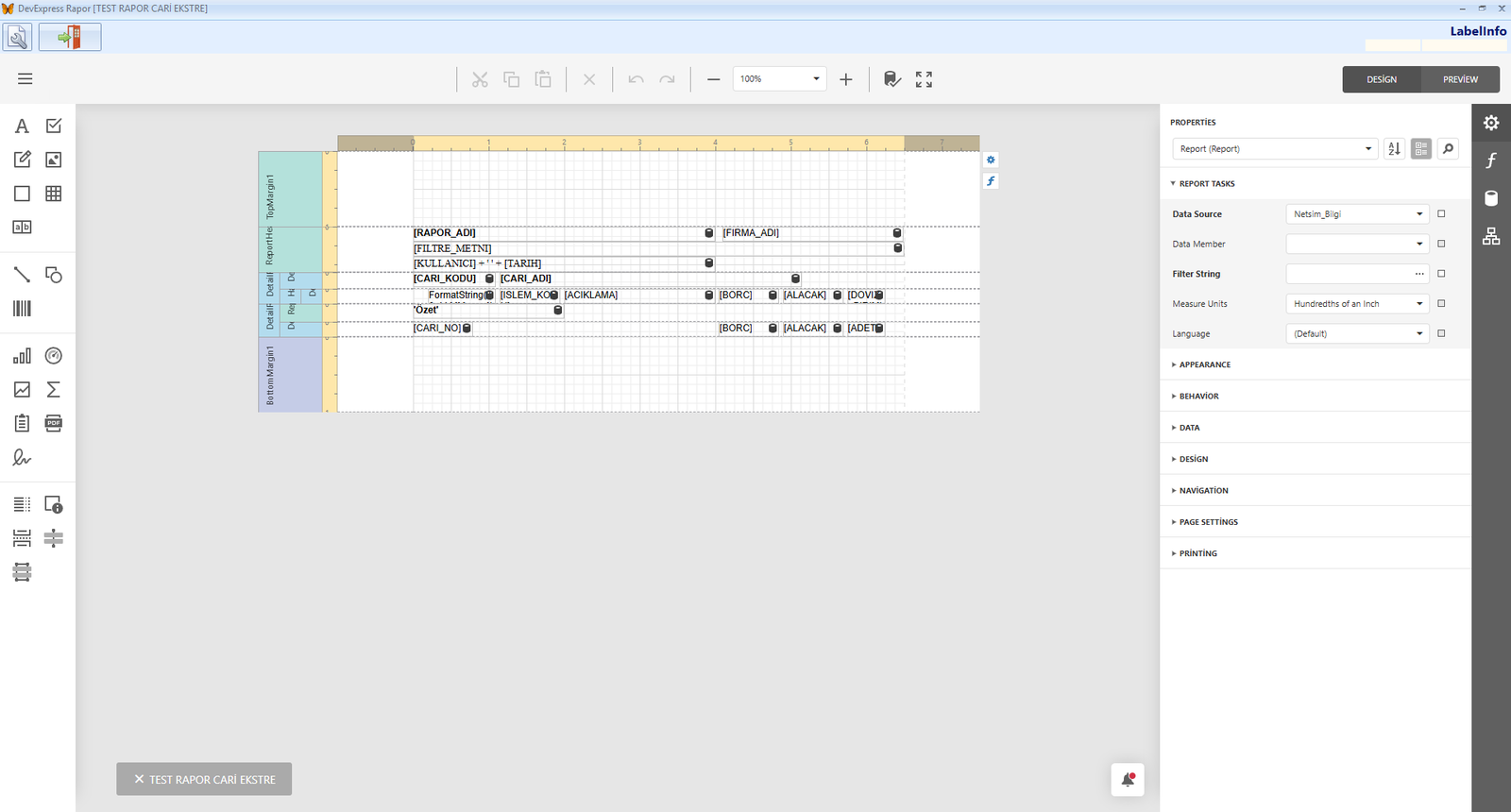Screen dimensions: 1511x812
Task: Open the Filter String editor ellipsis button
Action: click(1419, 274)
